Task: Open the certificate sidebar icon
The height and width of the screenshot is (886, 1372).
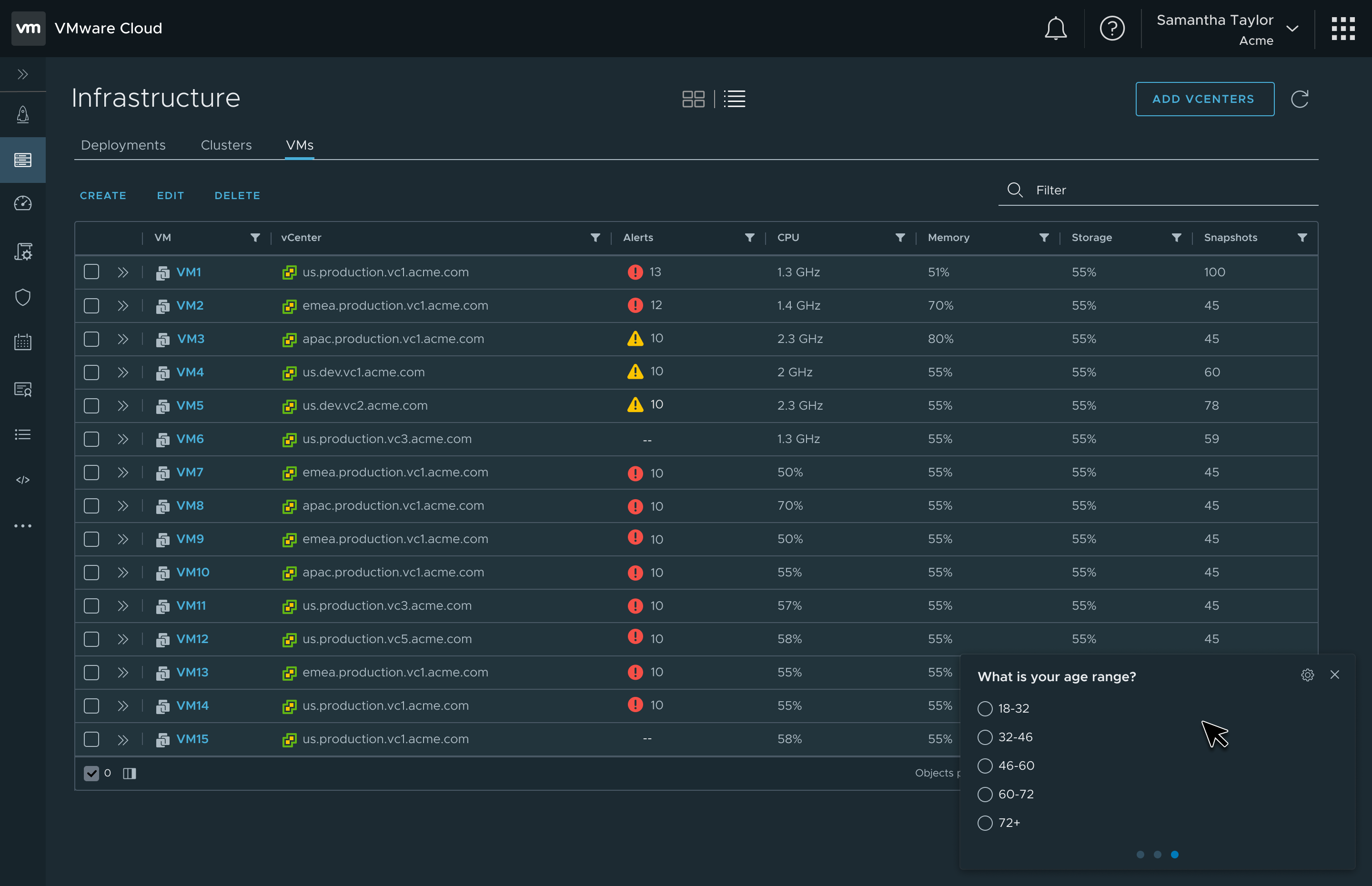Action: pyautogui.click(x=23, y=389)
